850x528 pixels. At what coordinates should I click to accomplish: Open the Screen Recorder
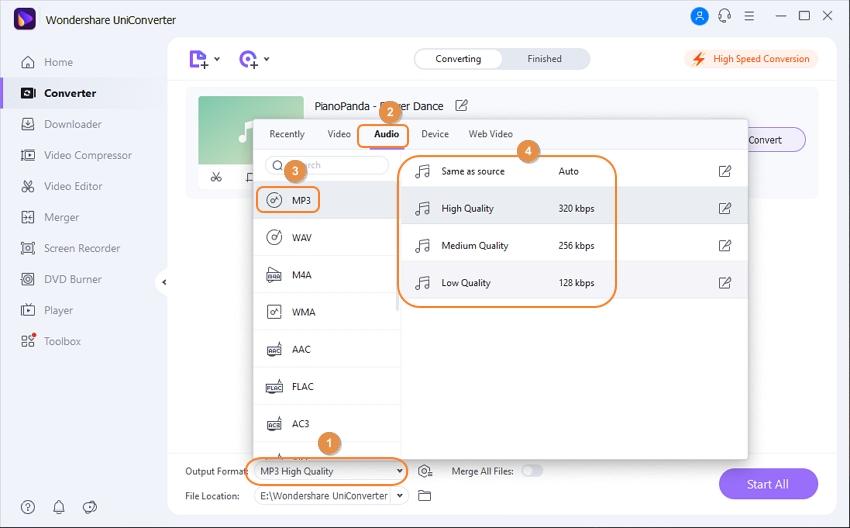70,248
